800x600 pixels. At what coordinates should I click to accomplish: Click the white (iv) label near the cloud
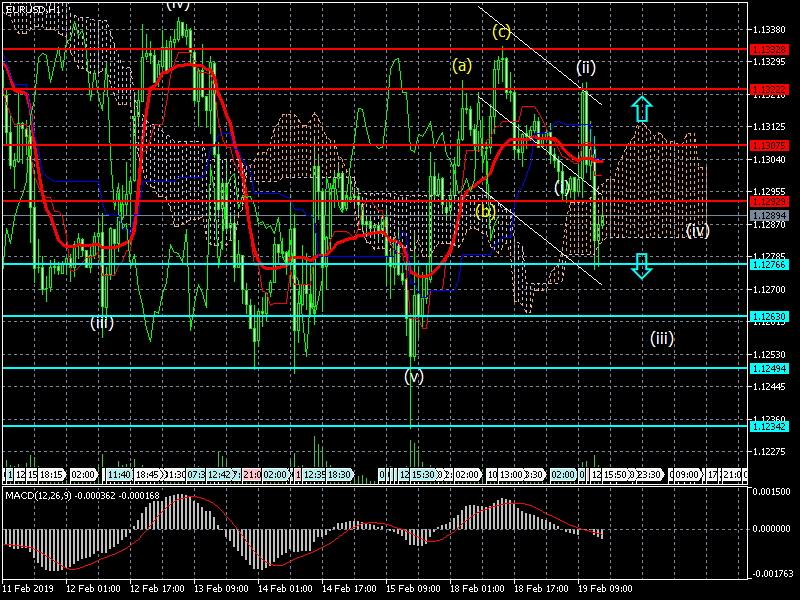tap(698, 231)
